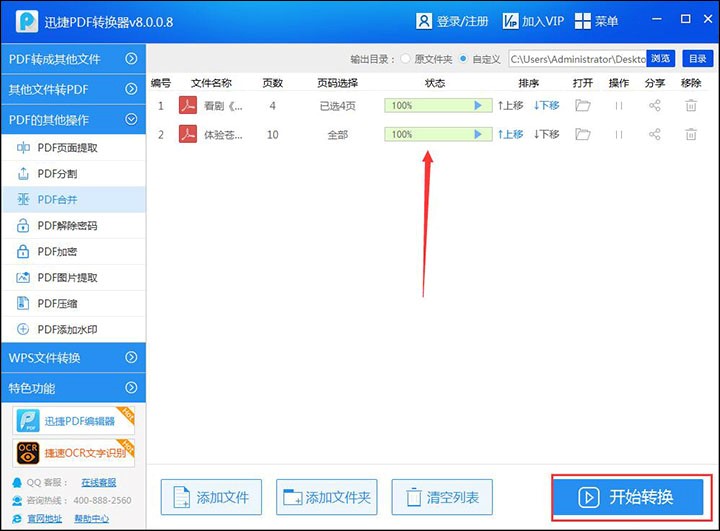Open 迅捷PDF编辑器 promo banner

(73, 421)
